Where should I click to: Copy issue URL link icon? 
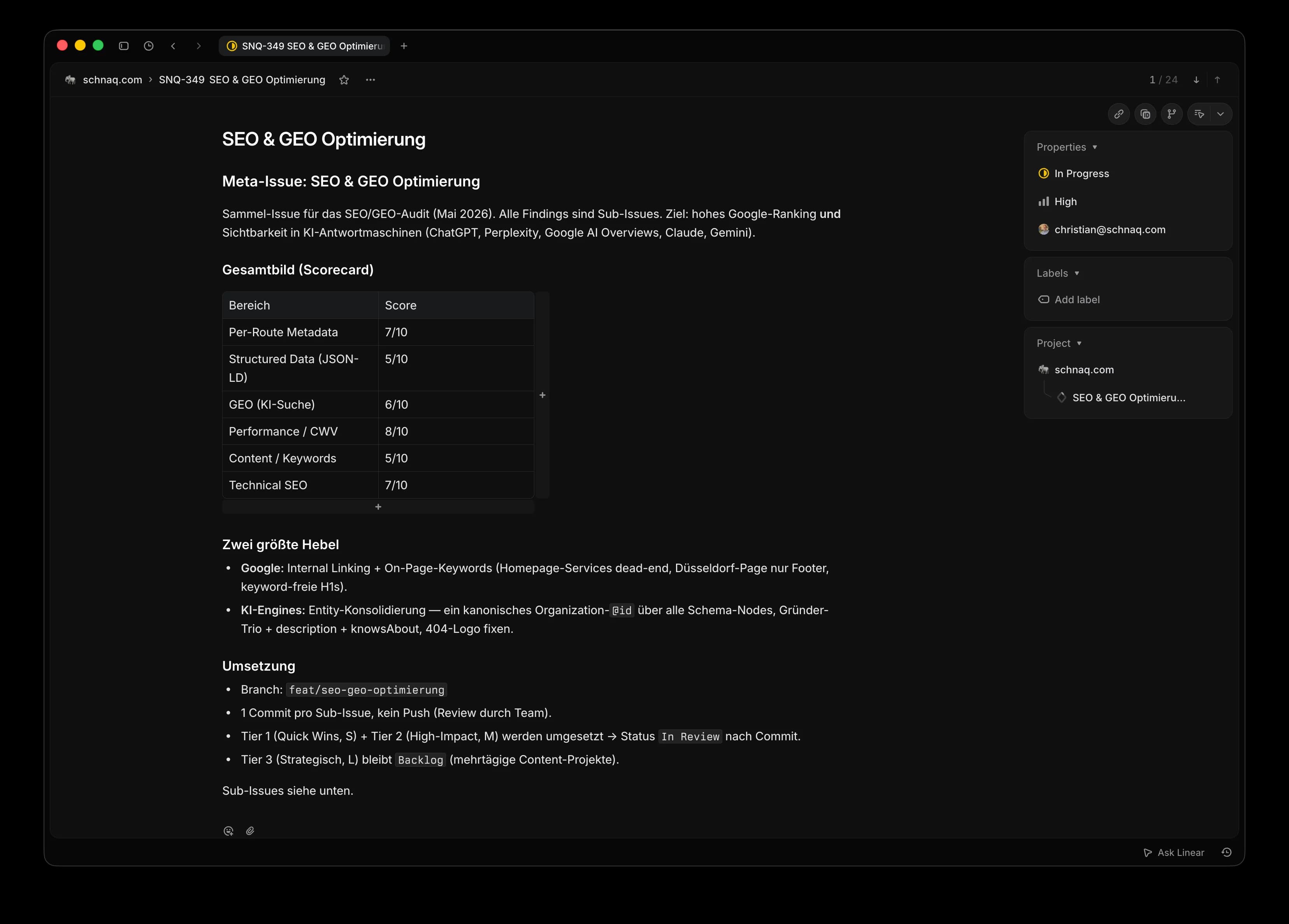(1119, 114)
